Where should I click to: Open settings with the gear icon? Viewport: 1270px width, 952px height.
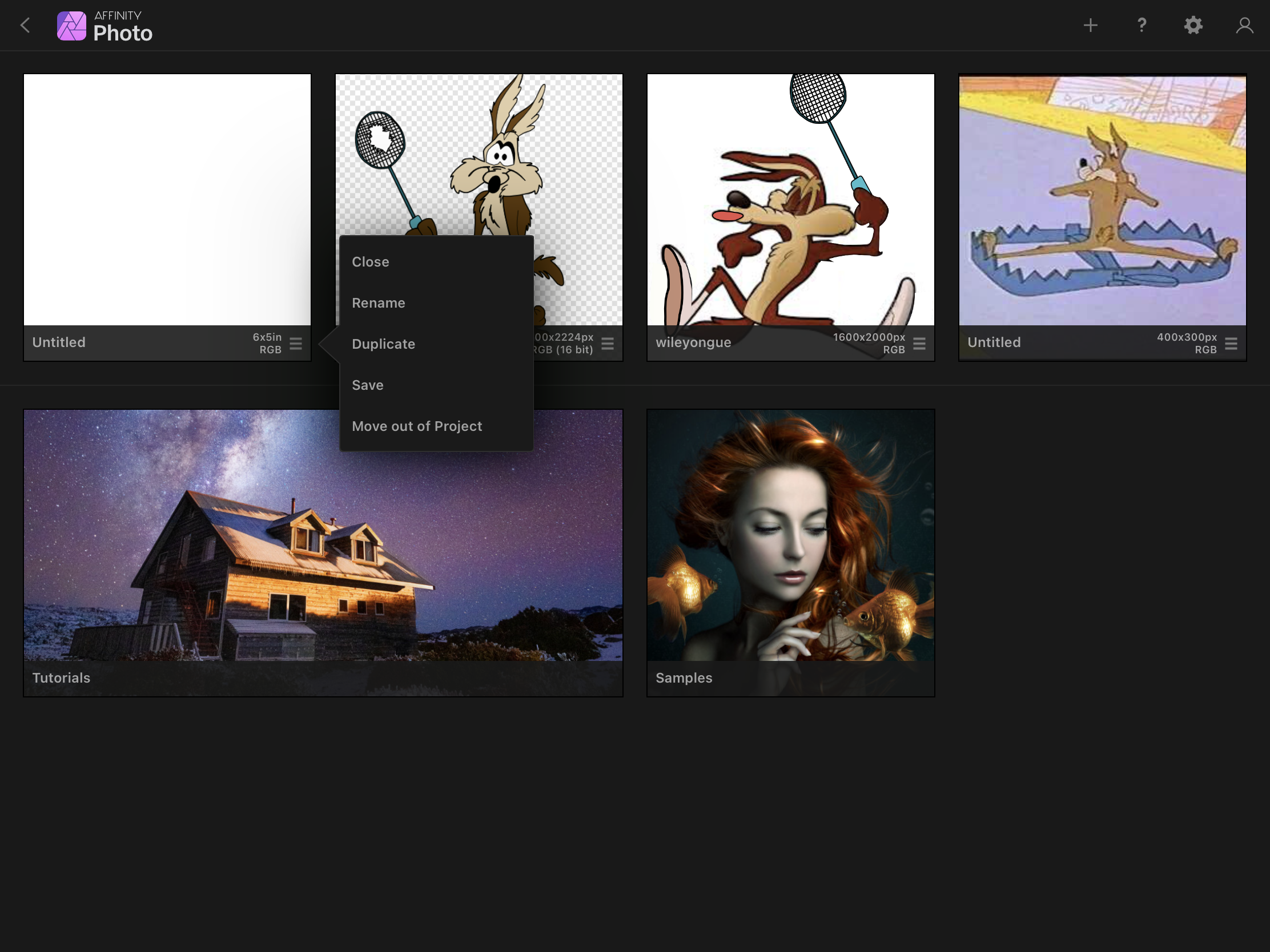click(x=1193, y=25)
